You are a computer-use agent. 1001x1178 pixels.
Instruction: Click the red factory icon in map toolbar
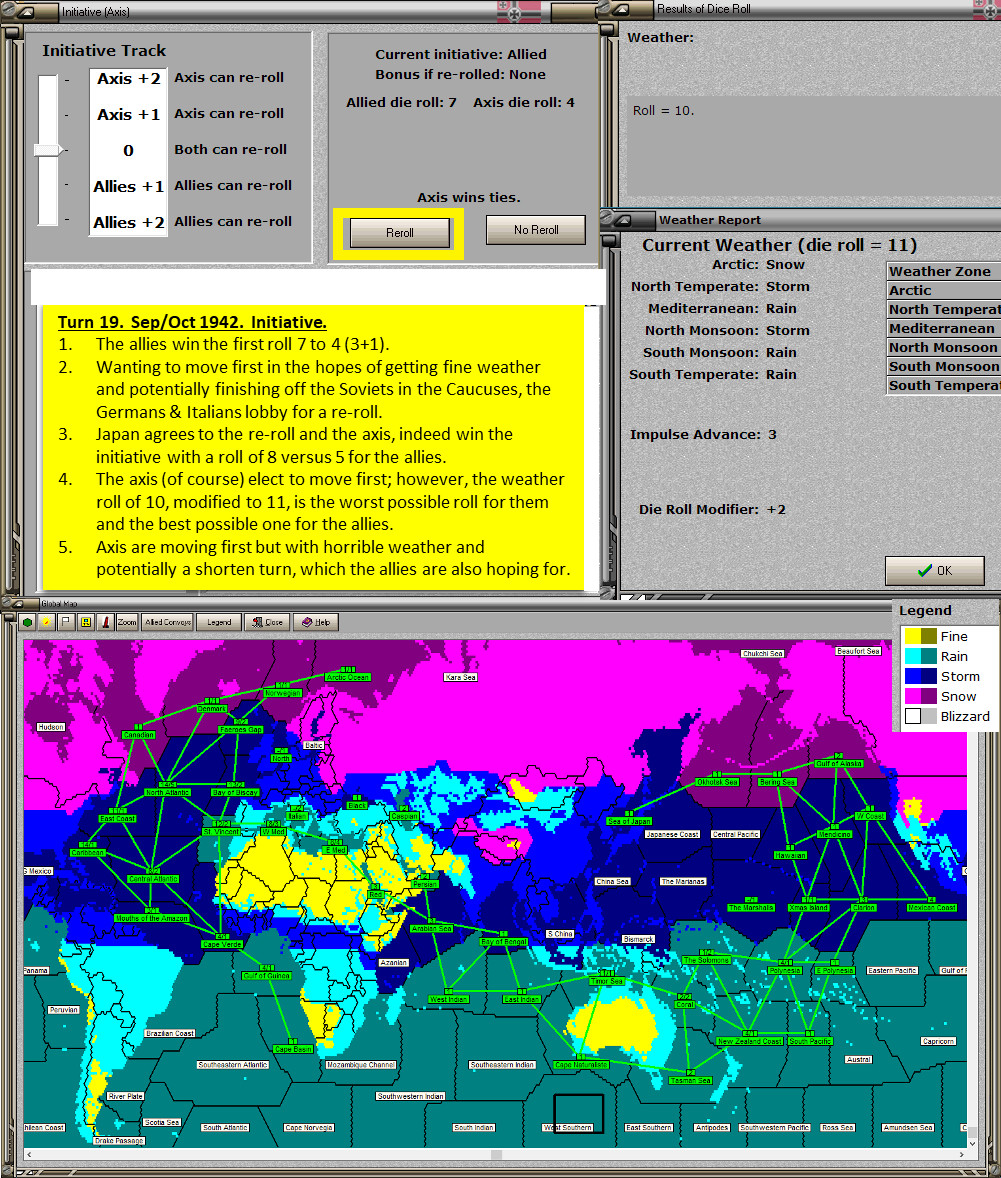(105, 622)
